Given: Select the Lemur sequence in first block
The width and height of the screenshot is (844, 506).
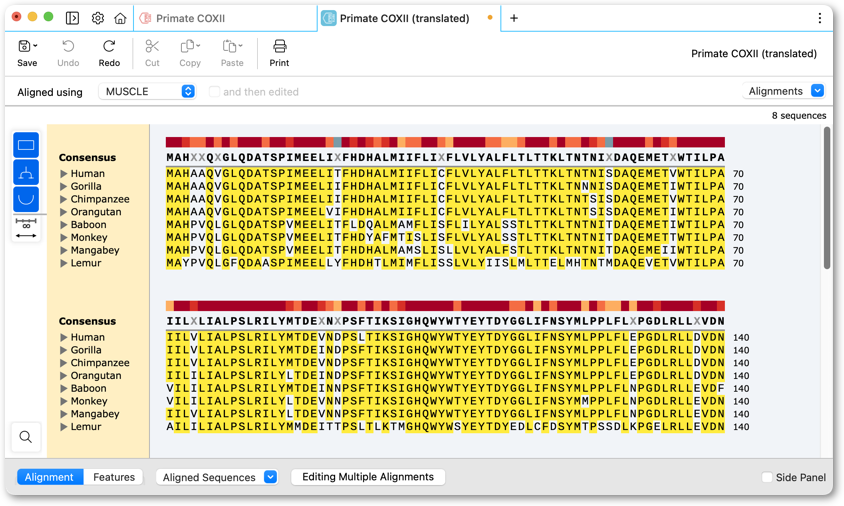Looking at the screenshot, I should pyautogui.click(x=445, y=263).
